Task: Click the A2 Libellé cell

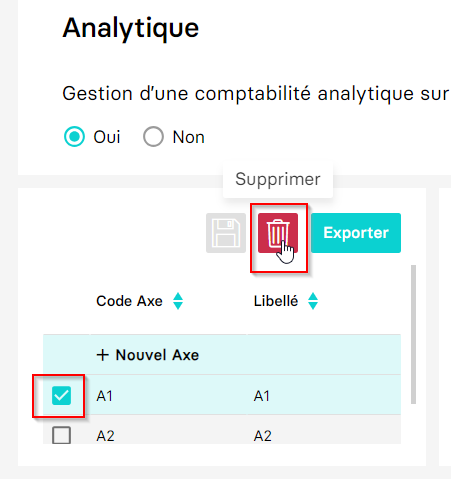Action: pos(324,430)
